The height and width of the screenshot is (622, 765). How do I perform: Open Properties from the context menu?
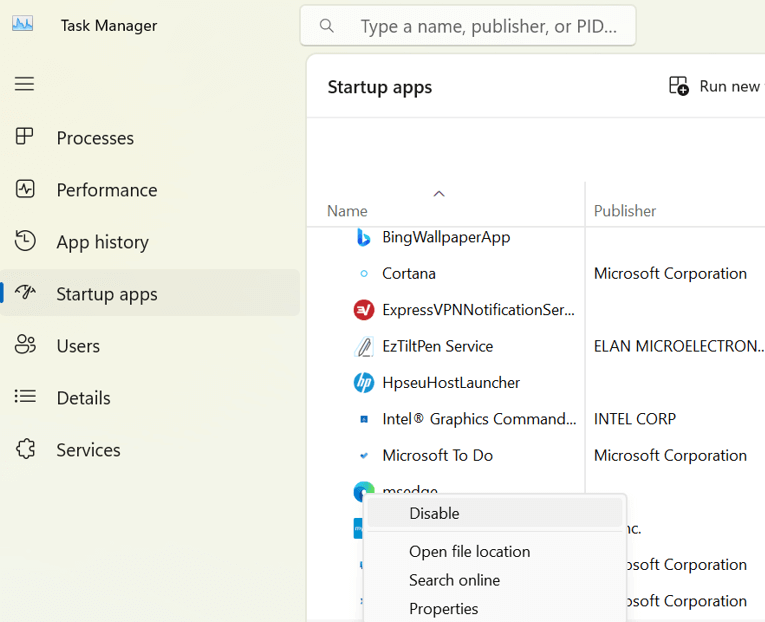click(443, 608)
